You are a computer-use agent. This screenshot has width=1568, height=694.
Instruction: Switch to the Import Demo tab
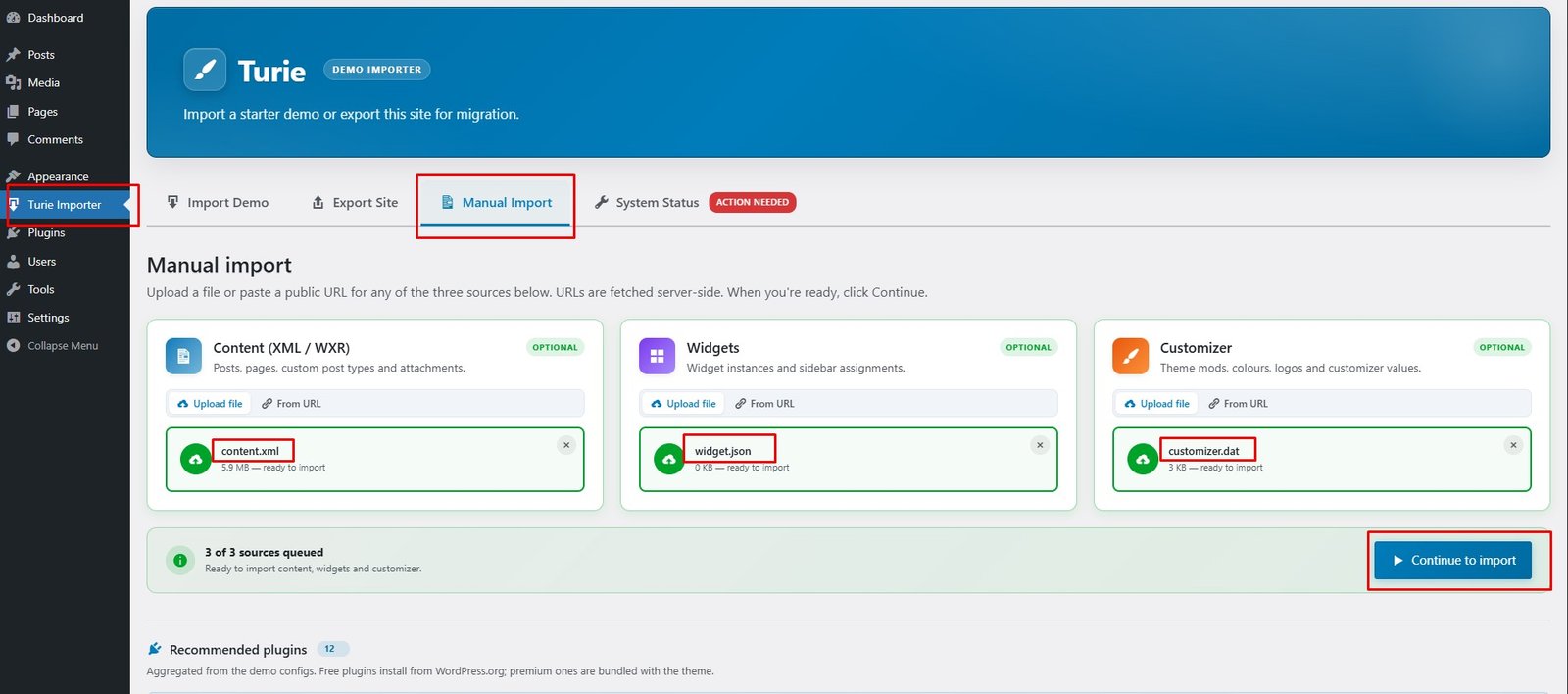click(218, 203)
